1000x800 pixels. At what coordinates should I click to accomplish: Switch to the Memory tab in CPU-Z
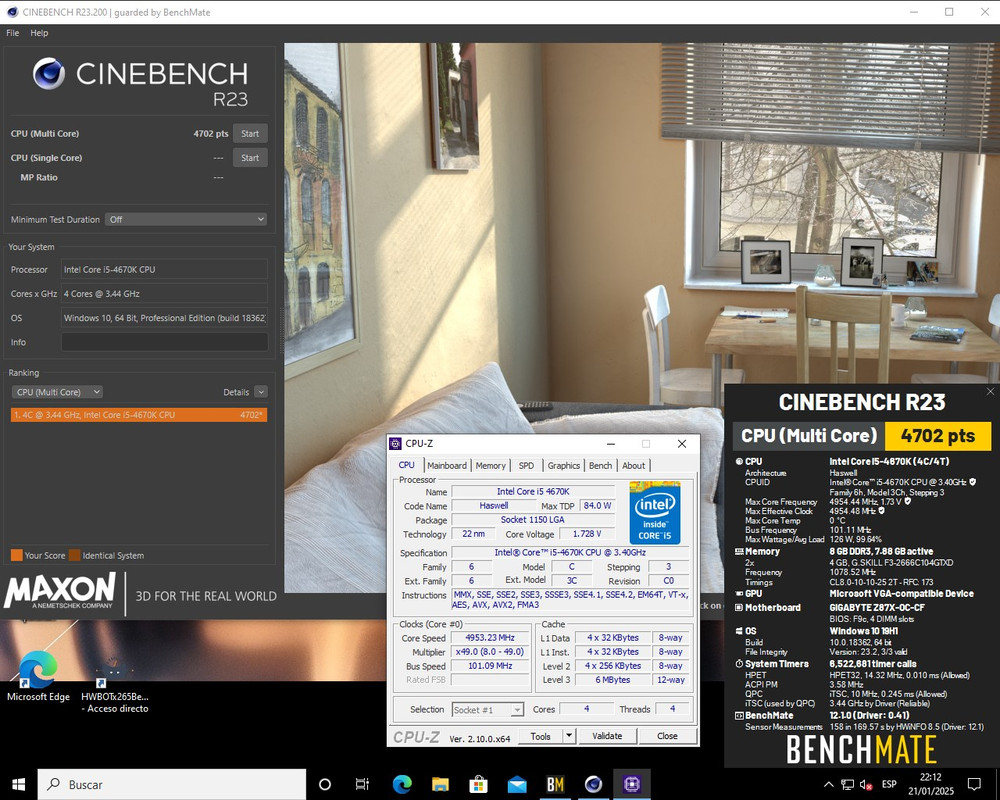pyautogui.click(x=490, y=466)
